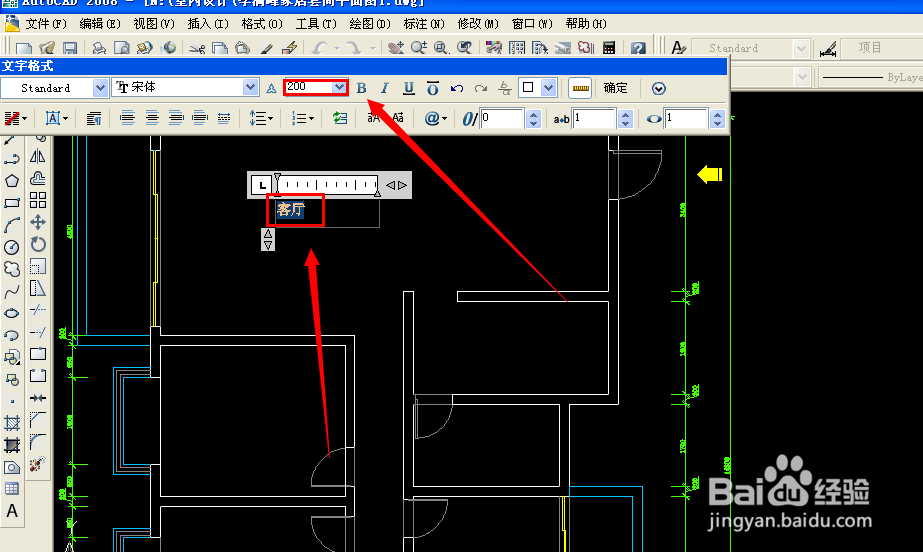Click the paragraph settings icon
923x552 pixels.
click(94, 118)
